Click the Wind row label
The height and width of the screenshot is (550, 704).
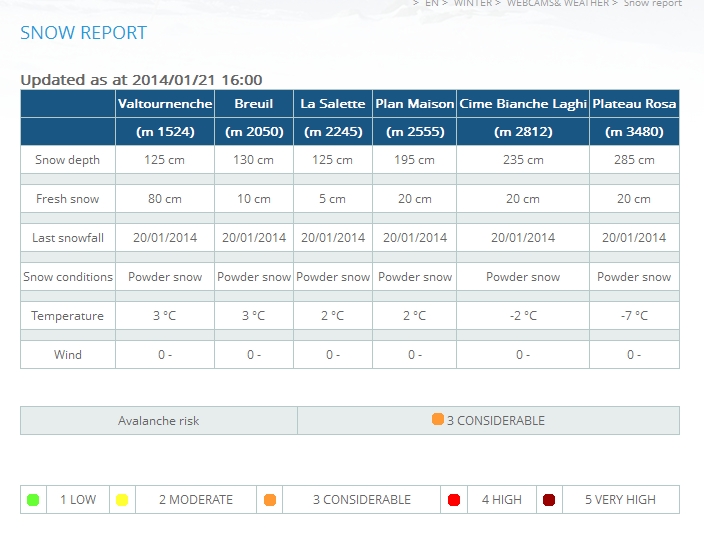click(x=67, y=355)
